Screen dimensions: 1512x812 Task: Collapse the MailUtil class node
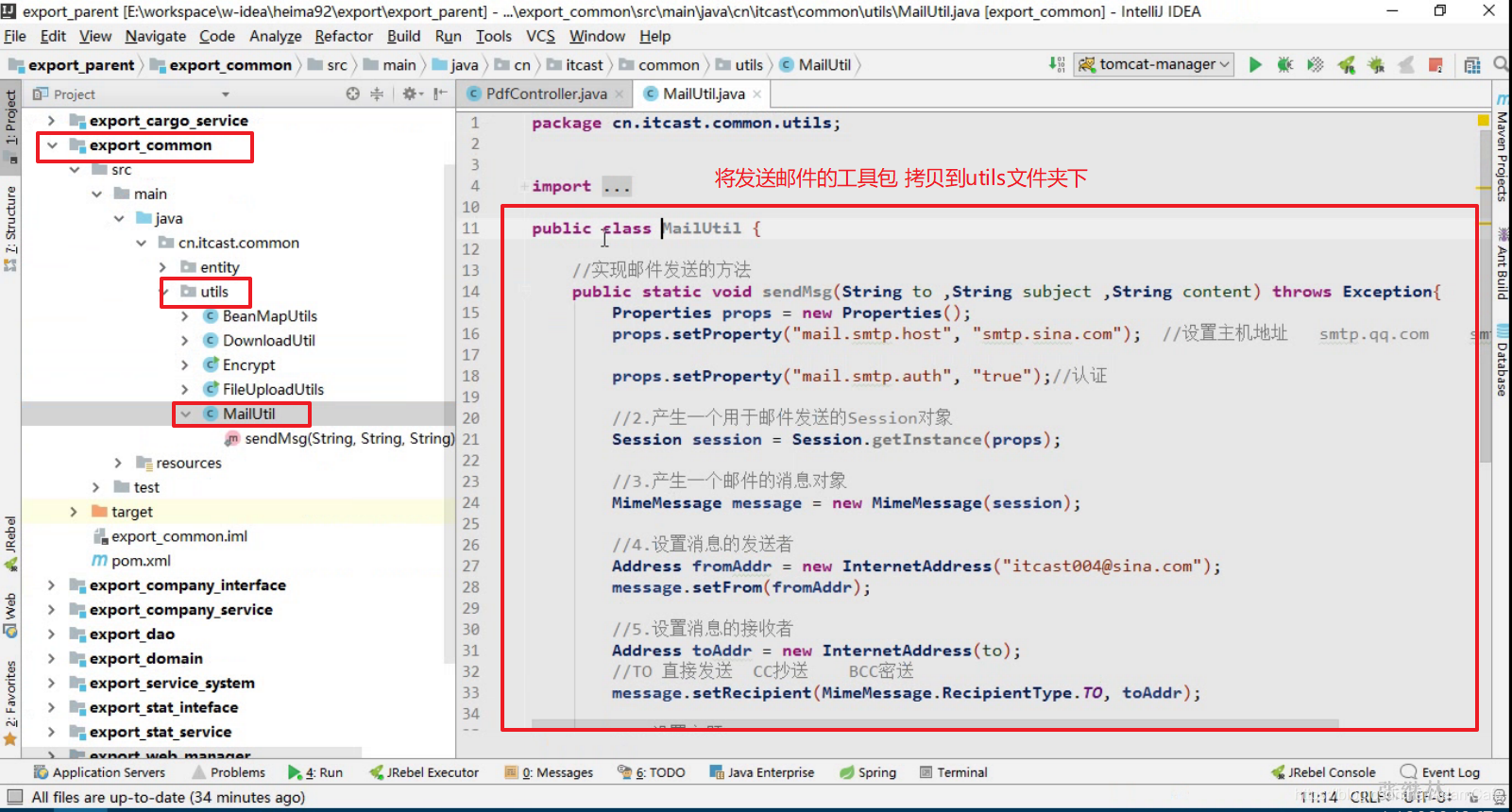[186, 414]
